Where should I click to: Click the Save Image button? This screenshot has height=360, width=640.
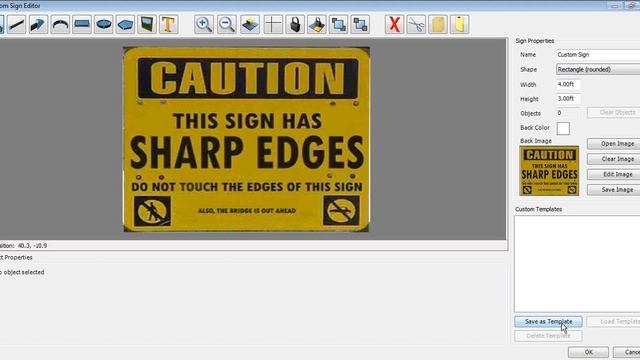613,190
